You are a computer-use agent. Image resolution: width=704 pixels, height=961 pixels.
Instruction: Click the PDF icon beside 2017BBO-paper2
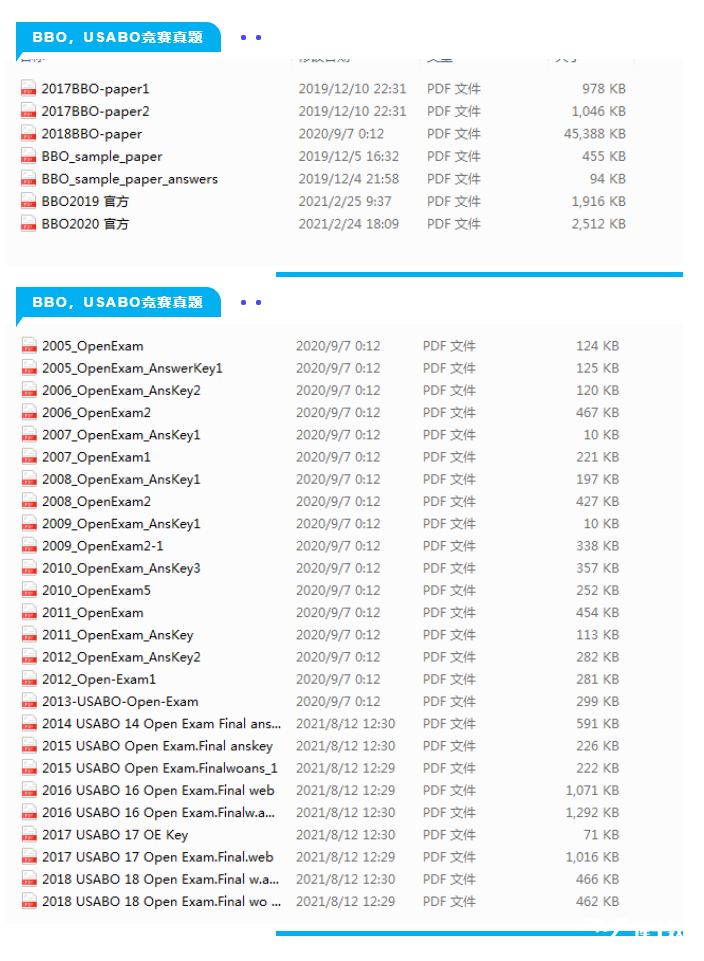28,111
